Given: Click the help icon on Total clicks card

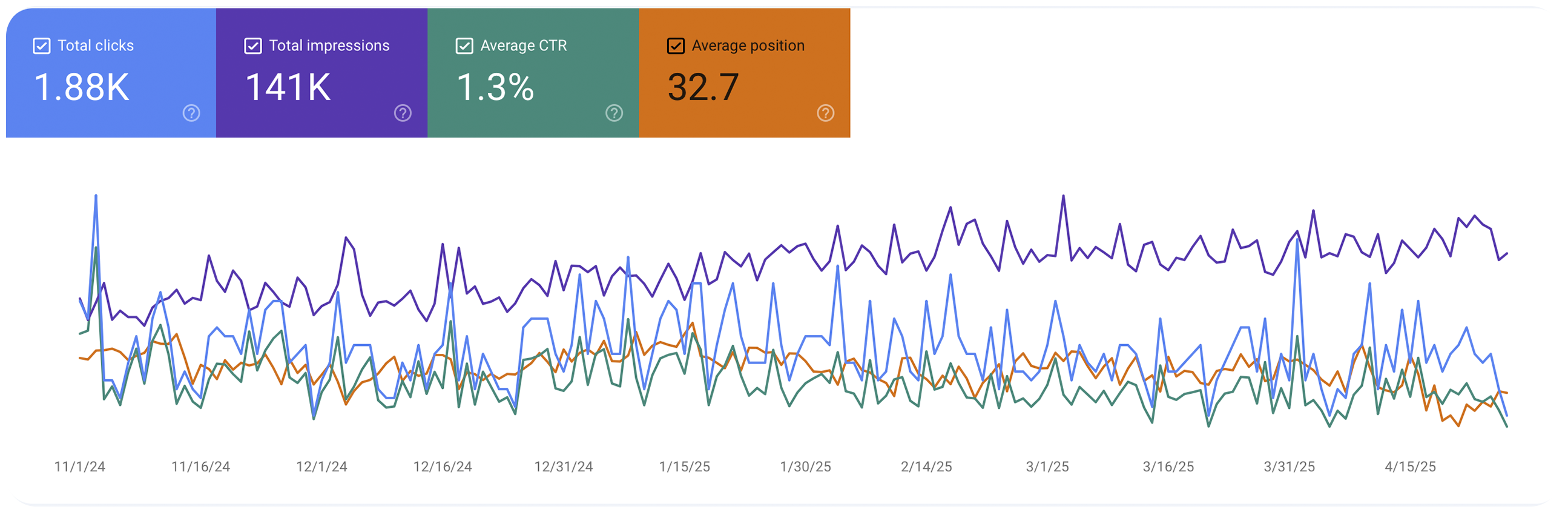Looking at the screenshot, I should click(x=191, y=113).
